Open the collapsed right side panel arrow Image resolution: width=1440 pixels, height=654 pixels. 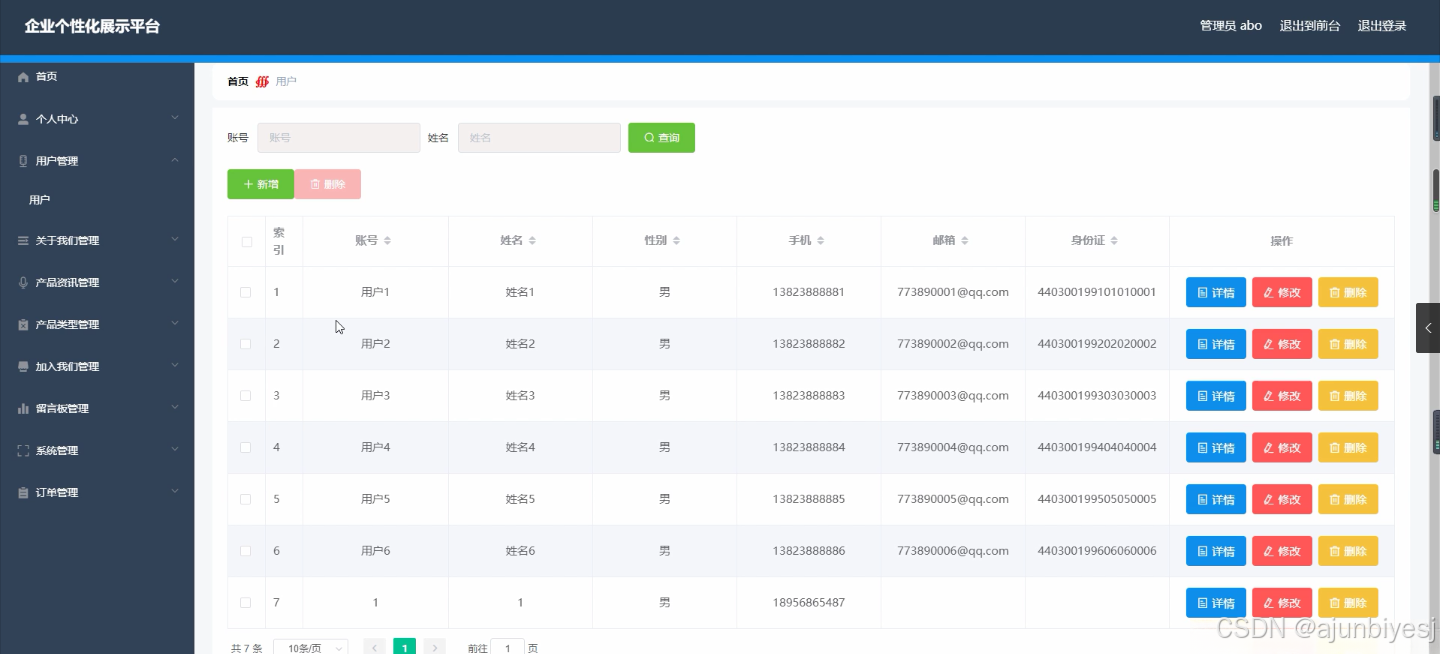pyautogui.click(x=1428, y=328)
